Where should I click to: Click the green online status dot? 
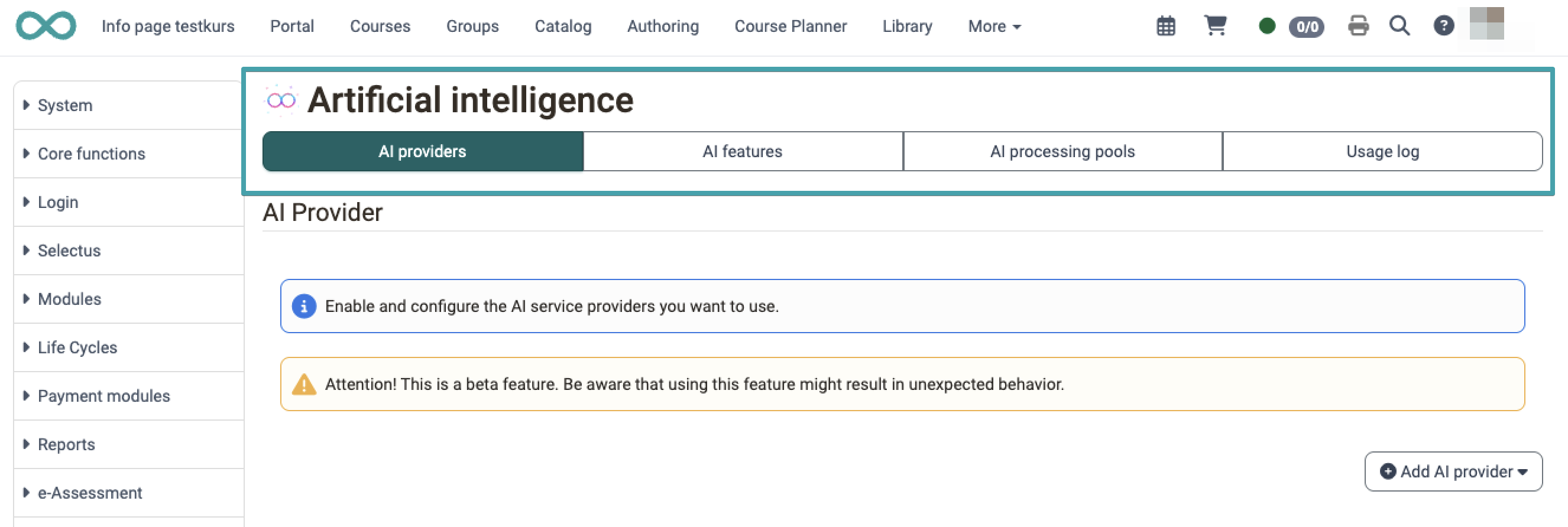click(1266, 26)
